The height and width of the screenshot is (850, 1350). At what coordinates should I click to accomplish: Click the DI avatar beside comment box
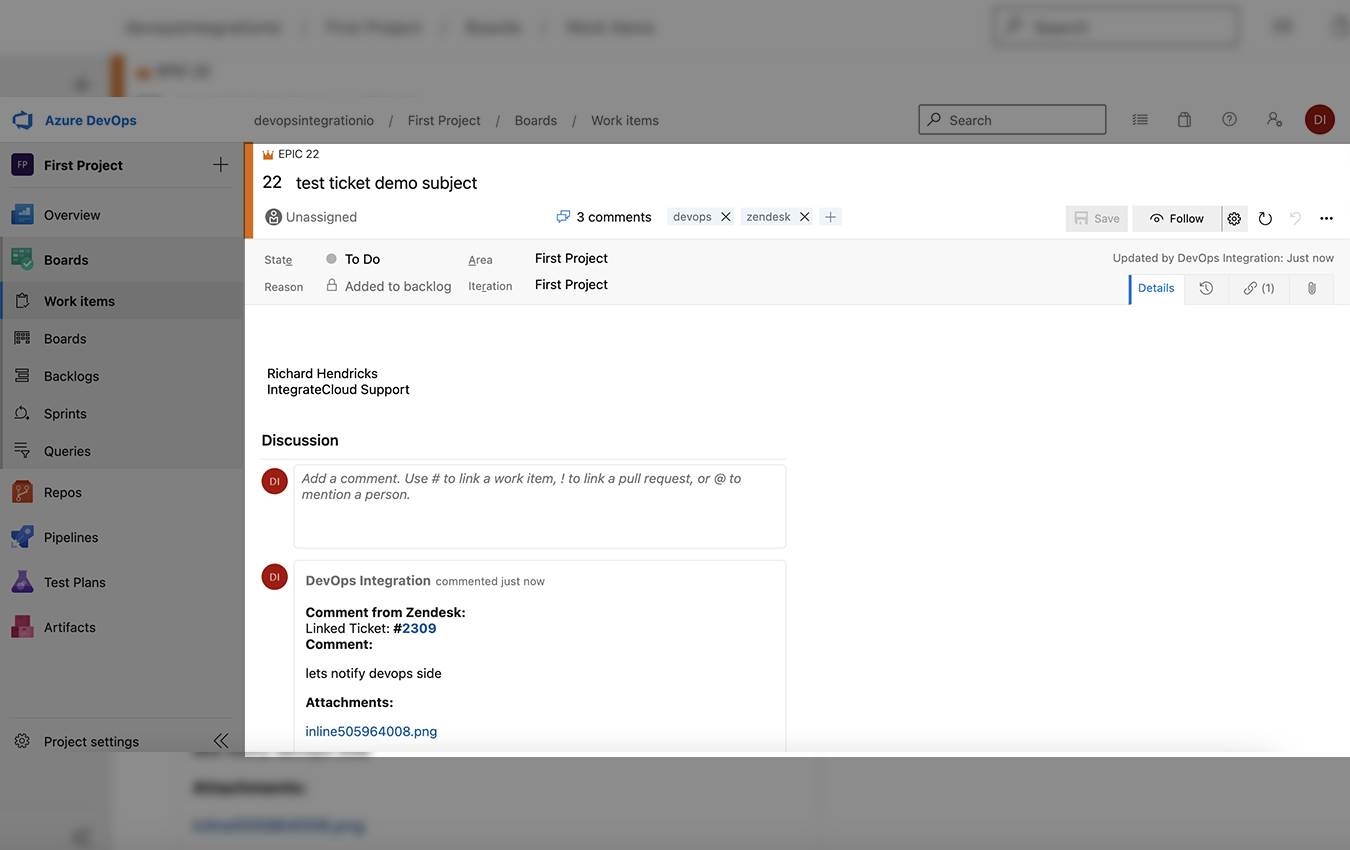click(x=275, y=481)
